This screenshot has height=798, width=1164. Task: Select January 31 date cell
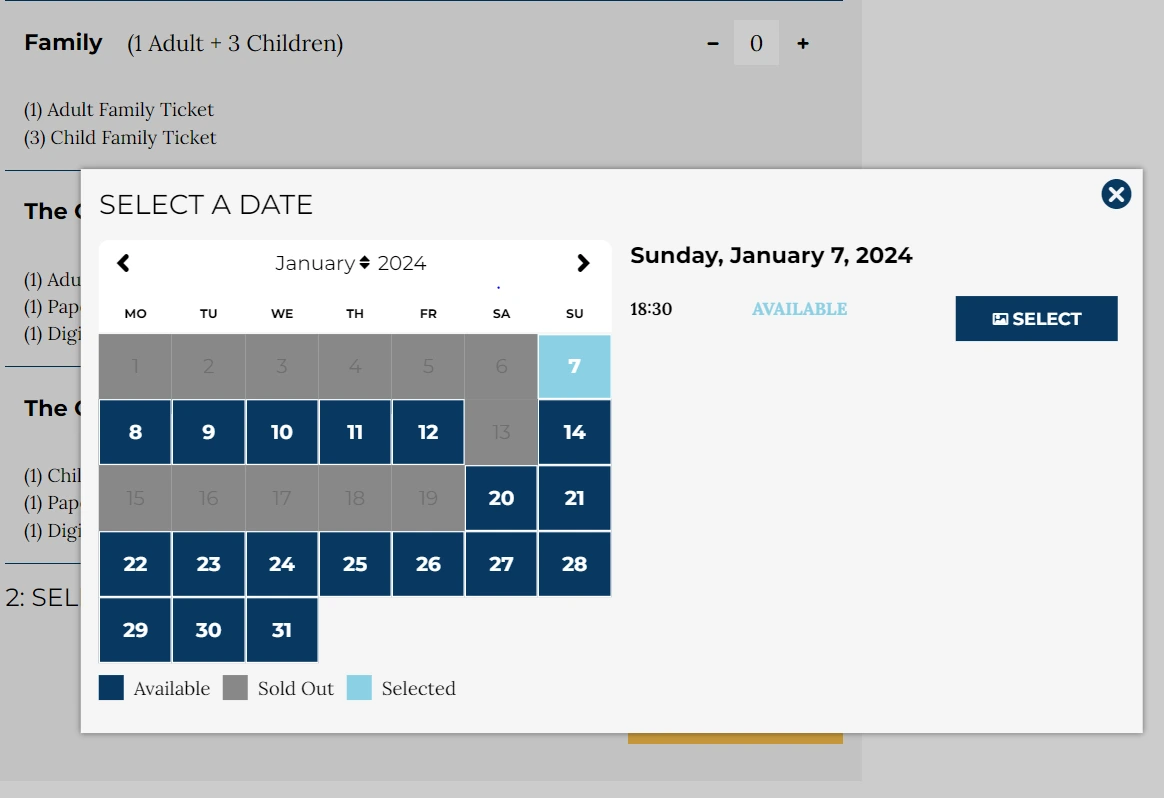tap(282, 630)
